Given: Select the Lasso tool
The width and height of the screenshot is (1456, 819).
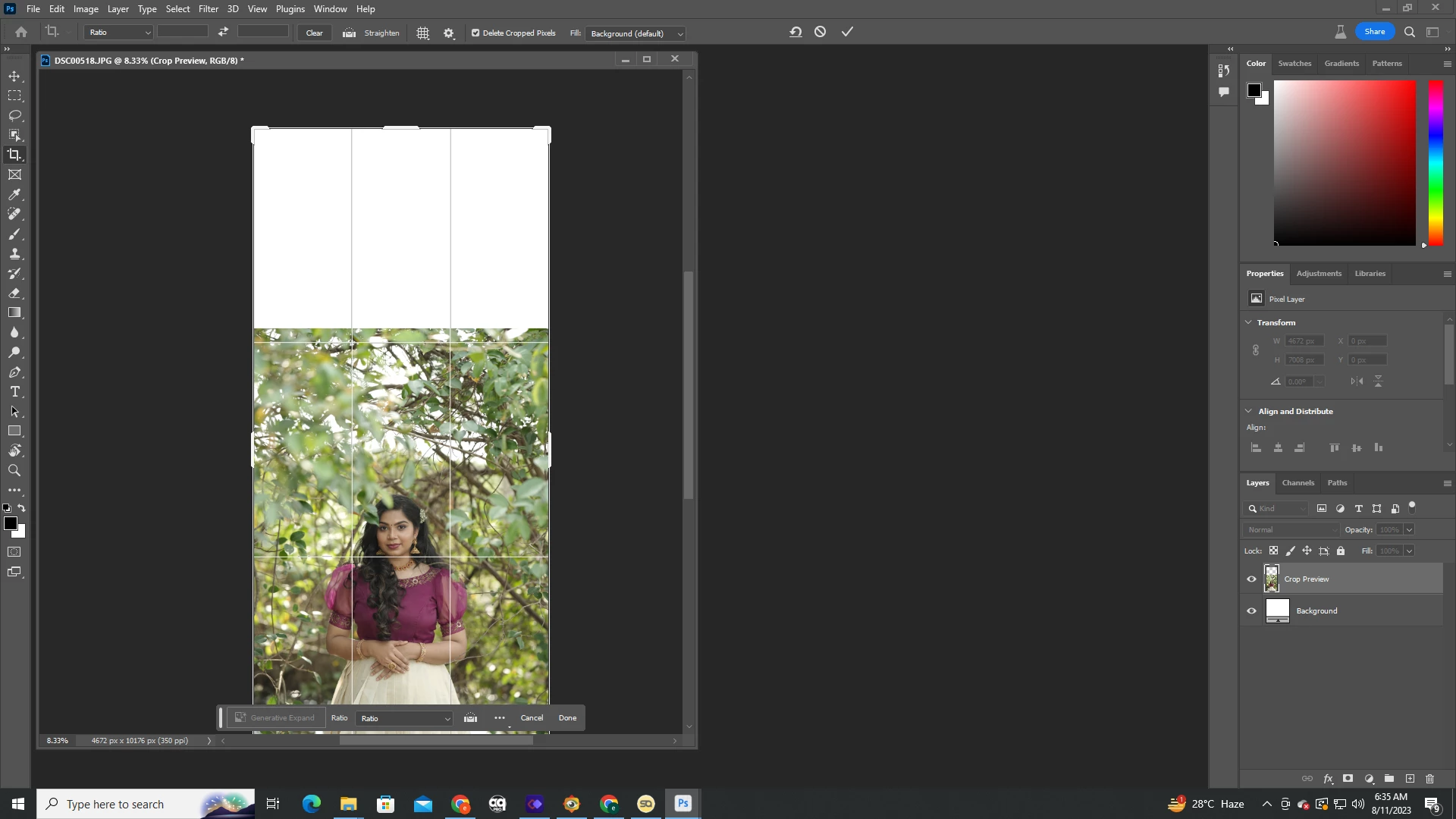Looking at the screenshot, I should (14, 115).
